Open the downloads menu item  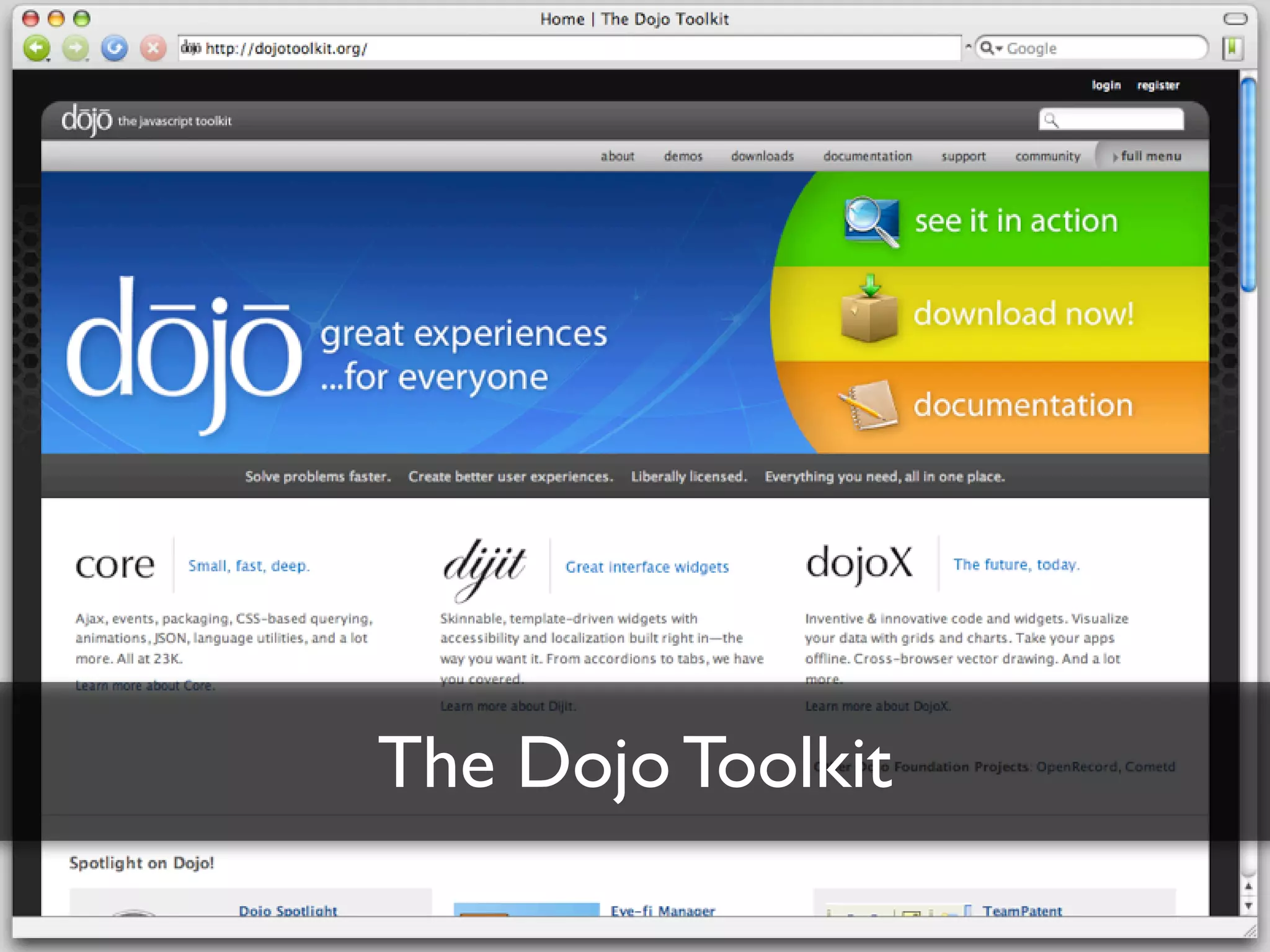(762, 156)
